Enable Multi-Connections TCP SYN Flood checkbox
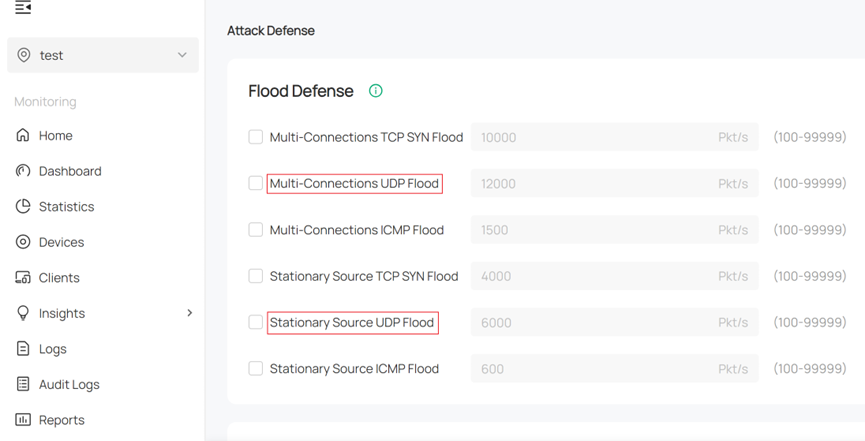 click(255, 137)
